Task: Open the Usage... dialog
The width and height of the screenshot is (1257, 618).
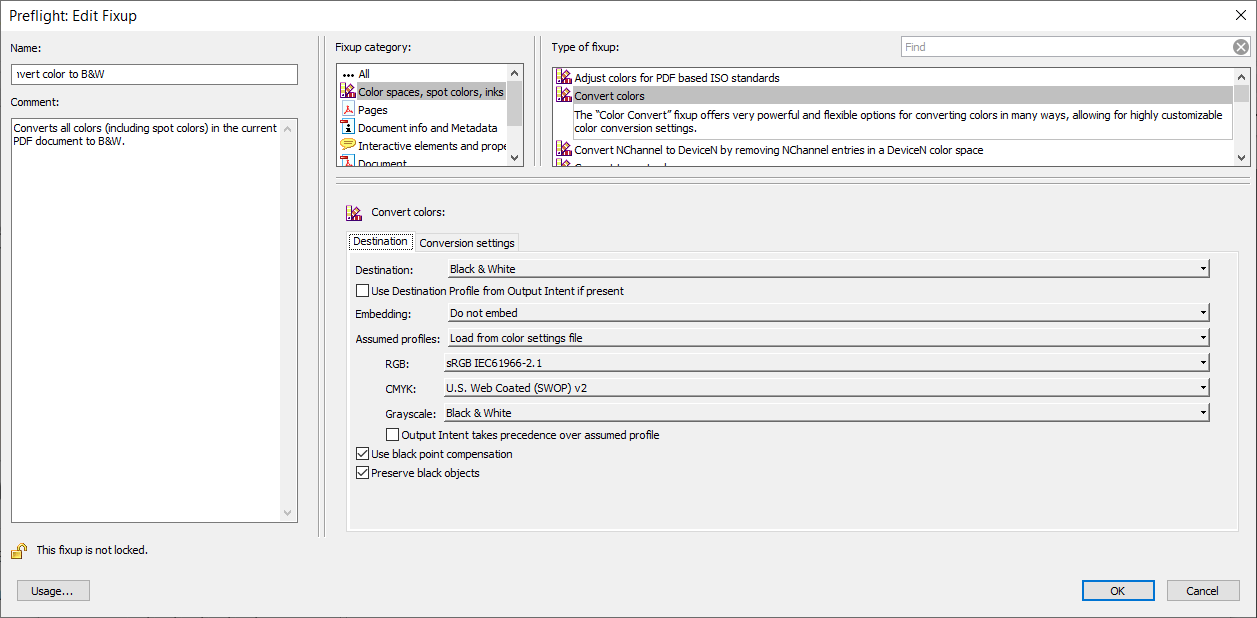Action: (x=53, y=591)
